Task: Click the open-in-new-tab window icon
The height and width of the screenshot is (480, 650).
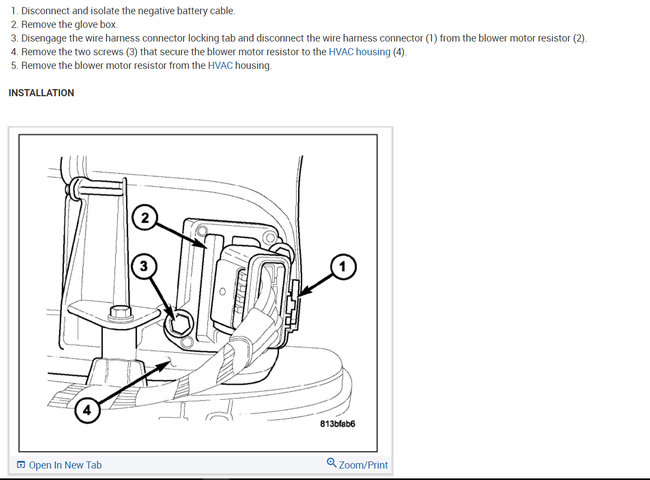Action: tap(21, 465)
